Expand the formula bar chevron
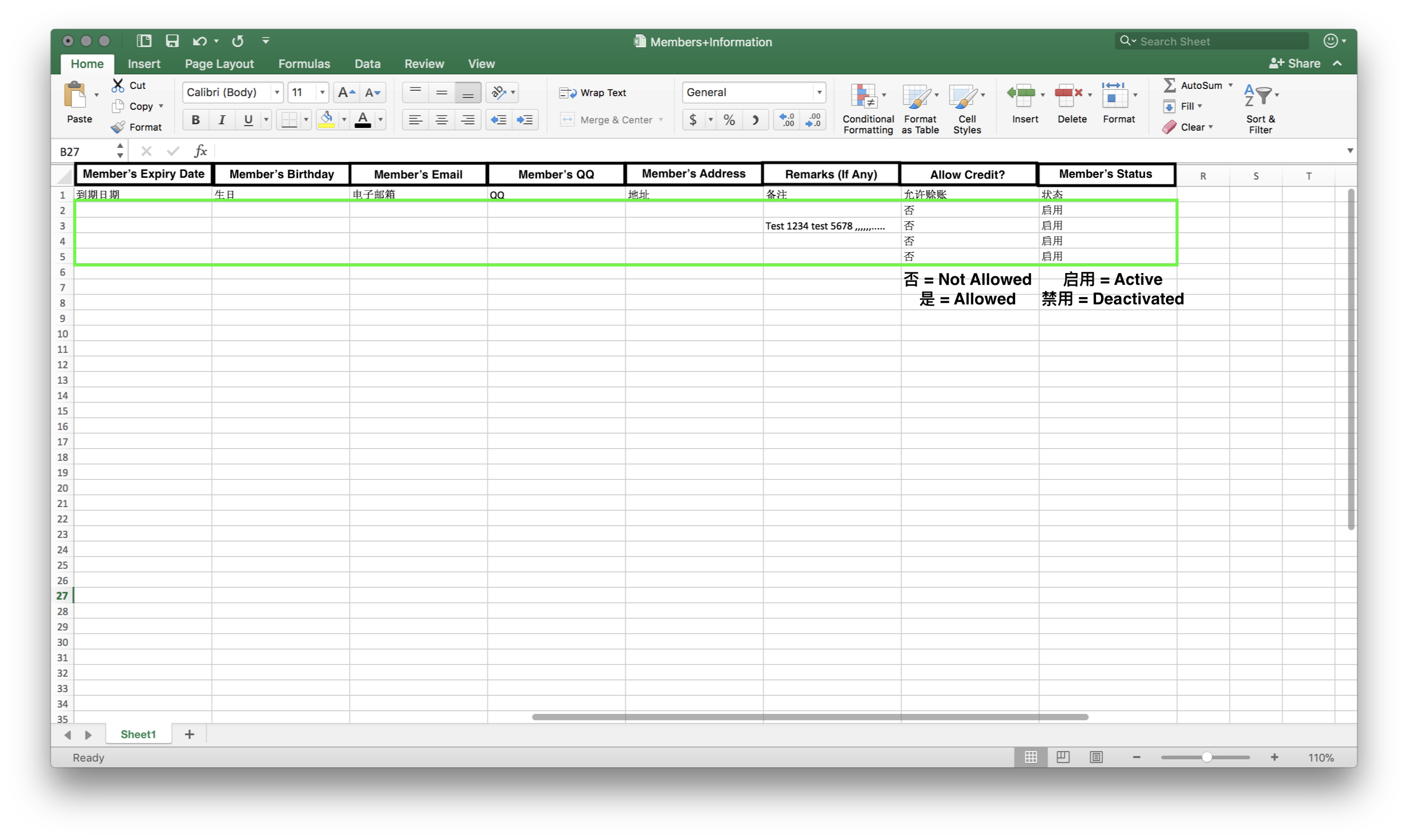Viewport: 1408px width, 840px height. [1349, 151]
